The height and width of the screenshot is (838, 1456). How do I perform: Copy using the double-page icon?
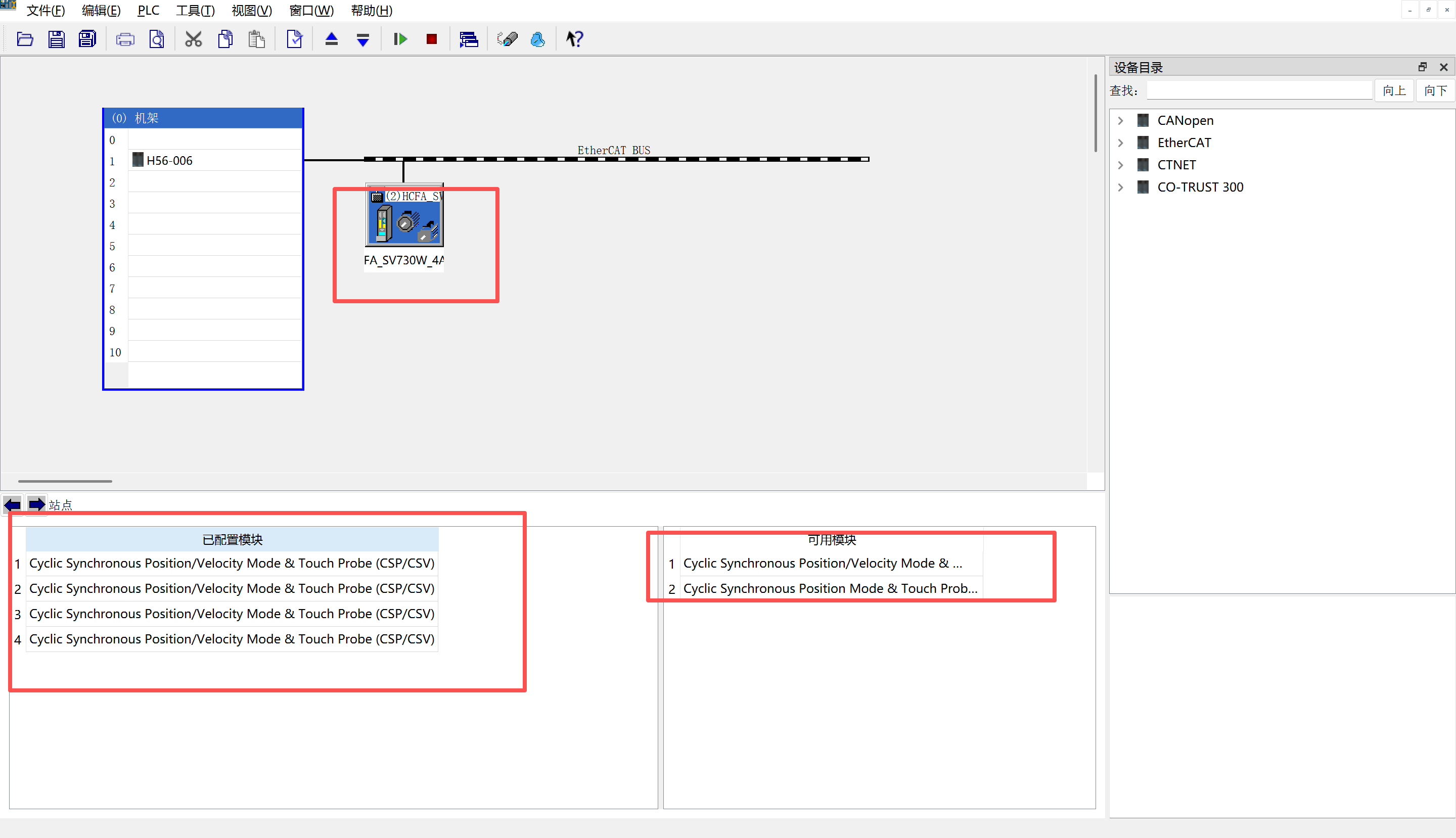[225, 39]
